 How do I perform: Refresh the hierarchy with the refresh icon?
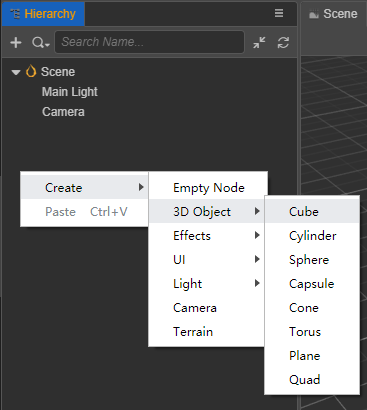283,43
